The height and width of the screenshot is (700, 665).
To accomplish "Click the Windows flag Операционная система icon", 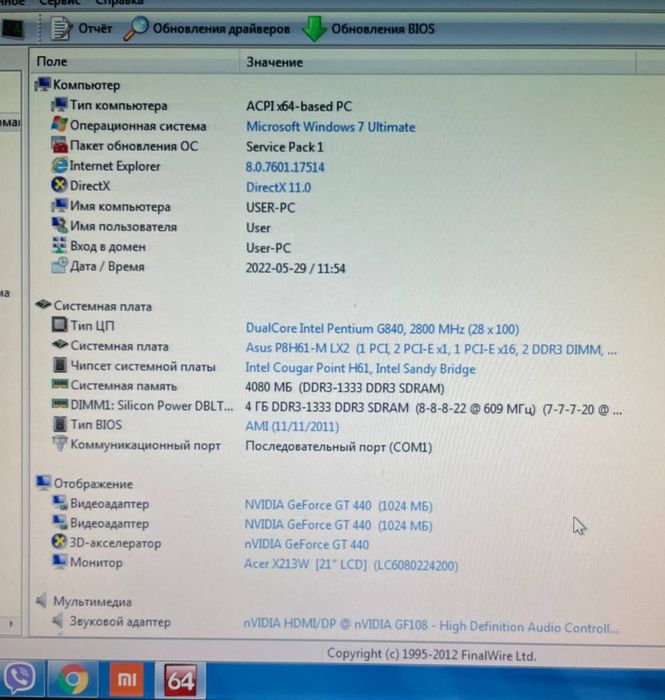I will click(x=59, y=125).
